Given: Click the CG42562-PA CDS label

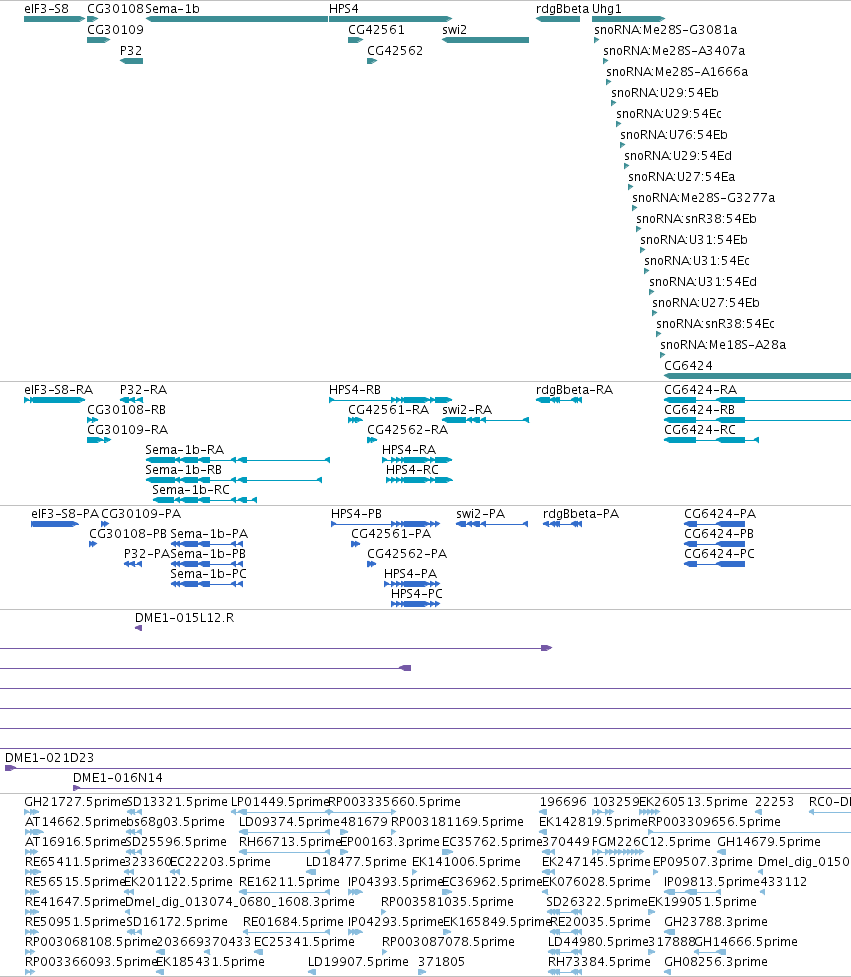Looking at the screenshot, I should click(x=407, y=554).
